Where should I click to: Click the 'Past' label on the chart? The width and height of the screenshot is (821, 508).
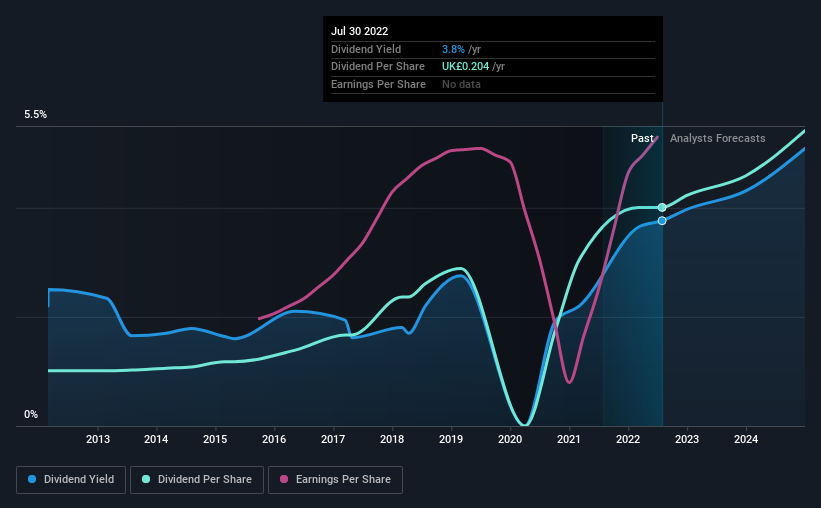(642, 138)
